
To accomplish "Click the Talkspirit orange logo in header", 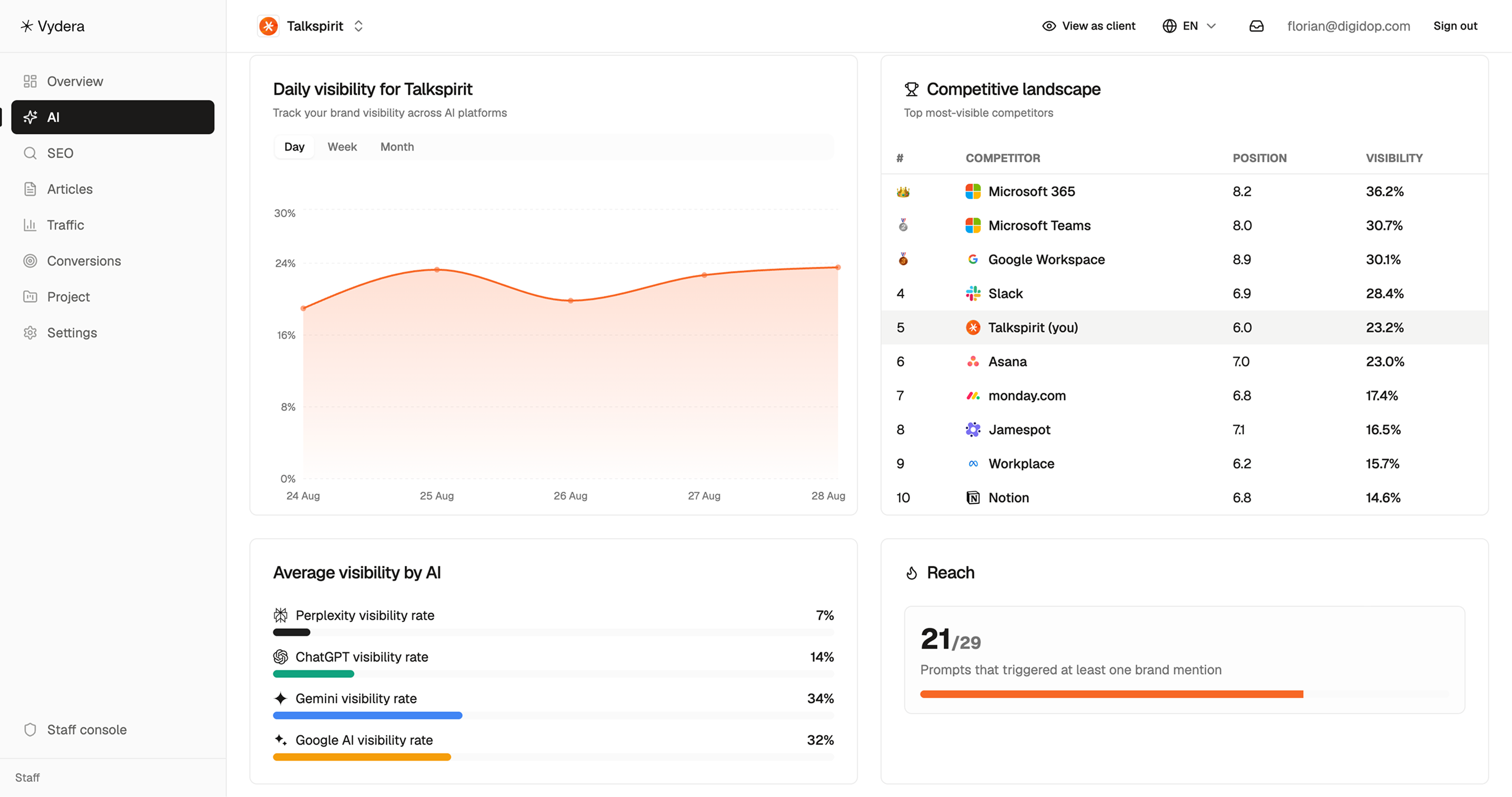I will 268,26.
